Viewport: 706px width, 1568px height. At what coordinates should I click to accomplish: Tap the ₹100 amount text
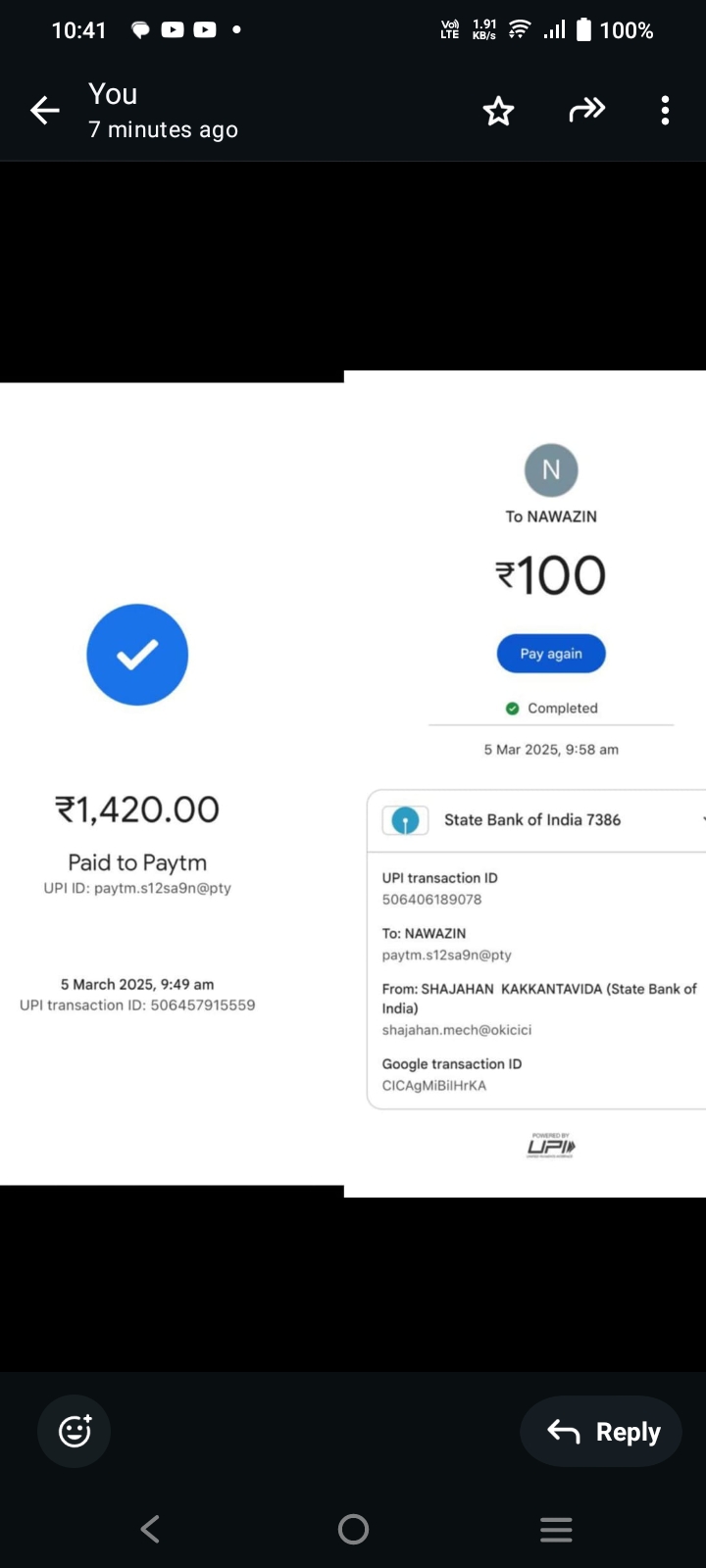point(551,575)
